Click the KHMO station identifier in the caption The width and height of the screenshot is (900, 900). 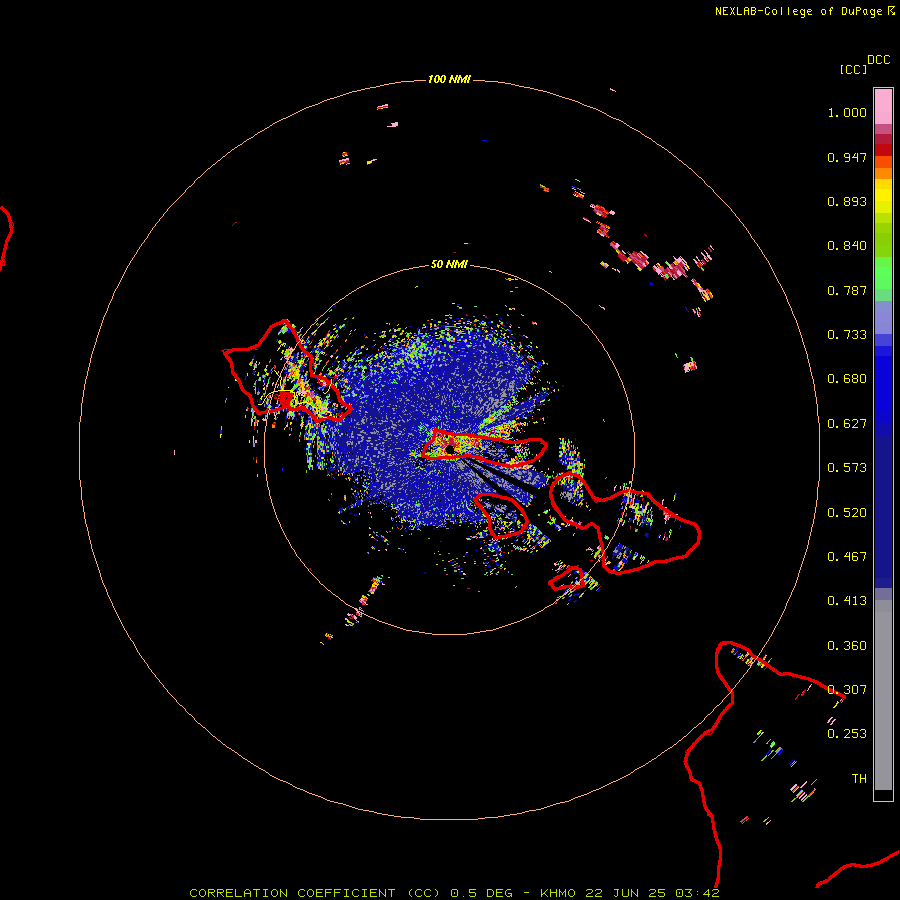[x=557, y=893]
